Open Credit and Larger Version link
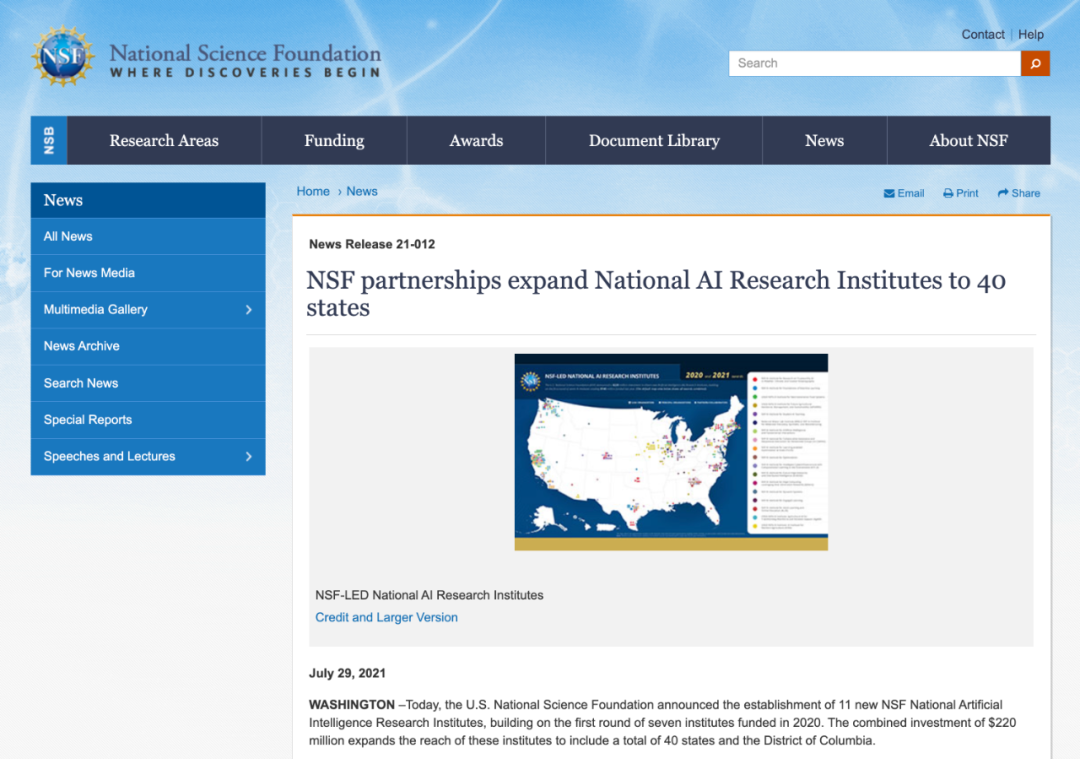This screenshot has width=1080, height=759. click(386, 618)
